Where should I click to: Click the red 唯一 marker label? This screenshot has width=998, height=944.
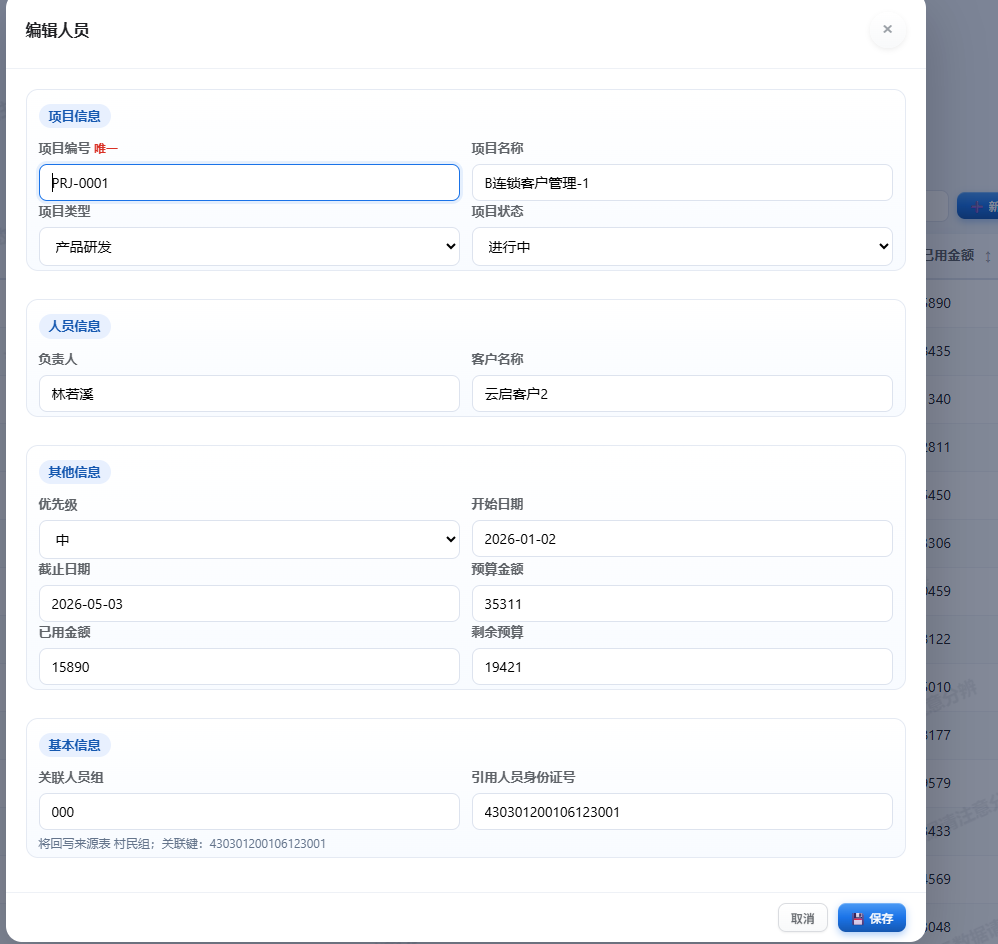(106, 148)
